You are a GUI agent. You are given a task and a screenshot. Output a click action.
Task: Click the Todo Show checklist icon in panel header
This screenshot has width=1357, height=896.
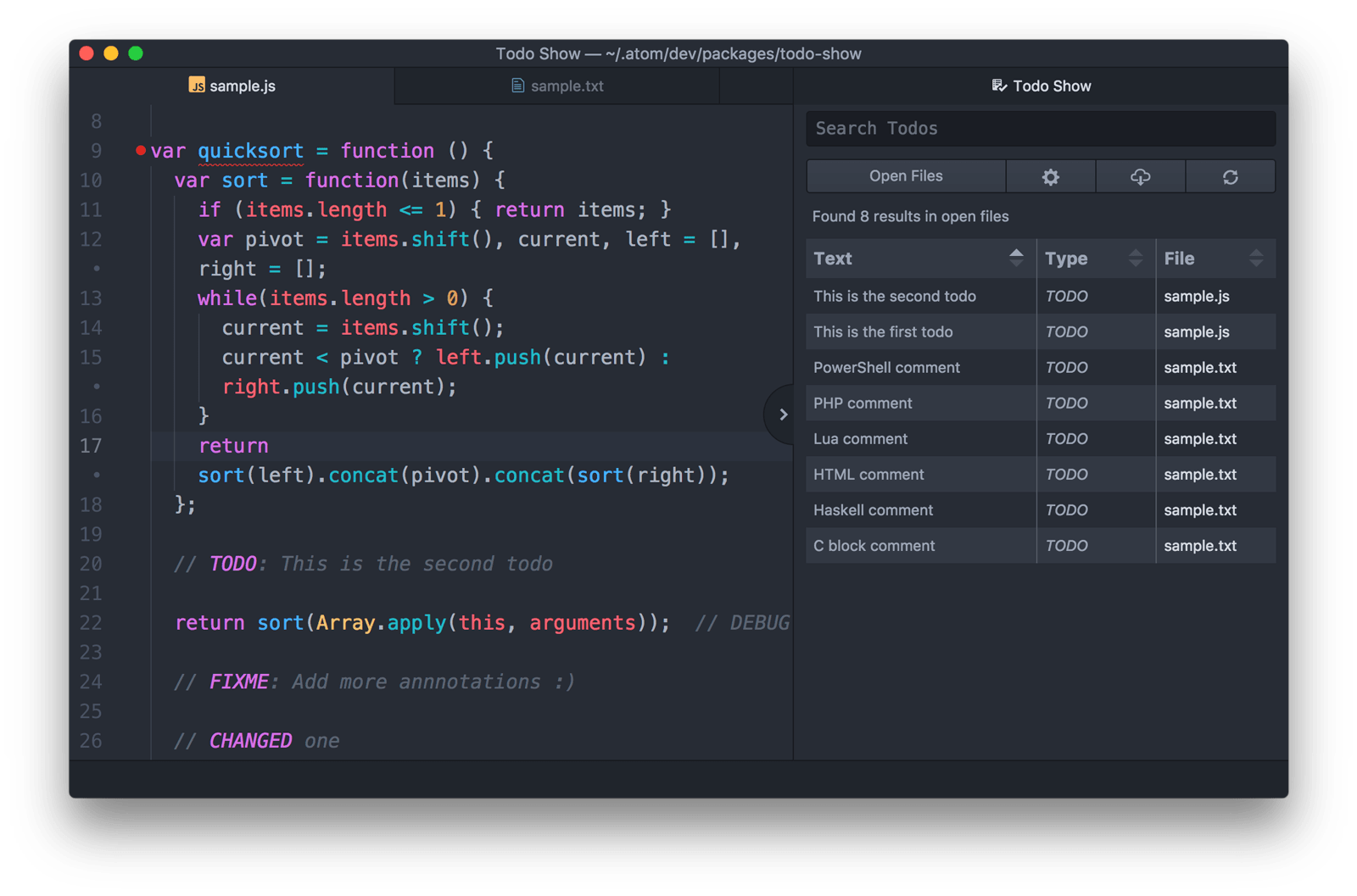tap(997, 85)
